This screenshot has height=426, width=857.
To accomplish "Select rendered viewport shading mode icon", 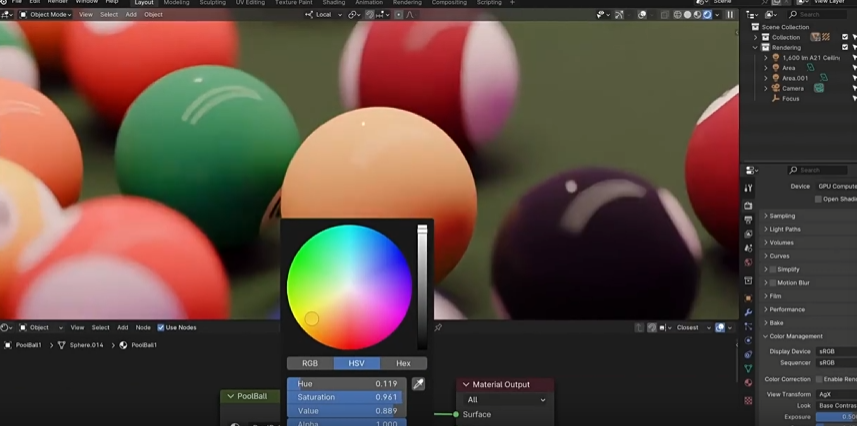I will click(708, 15).
